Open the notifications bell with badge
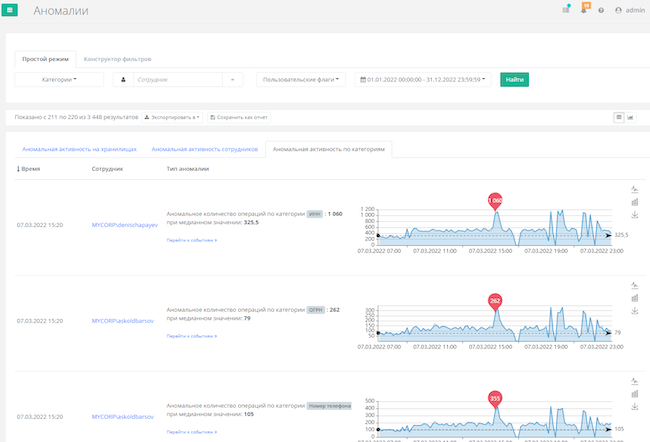The image size is (650, 442). pyautogui.click(x=585, y=10)
